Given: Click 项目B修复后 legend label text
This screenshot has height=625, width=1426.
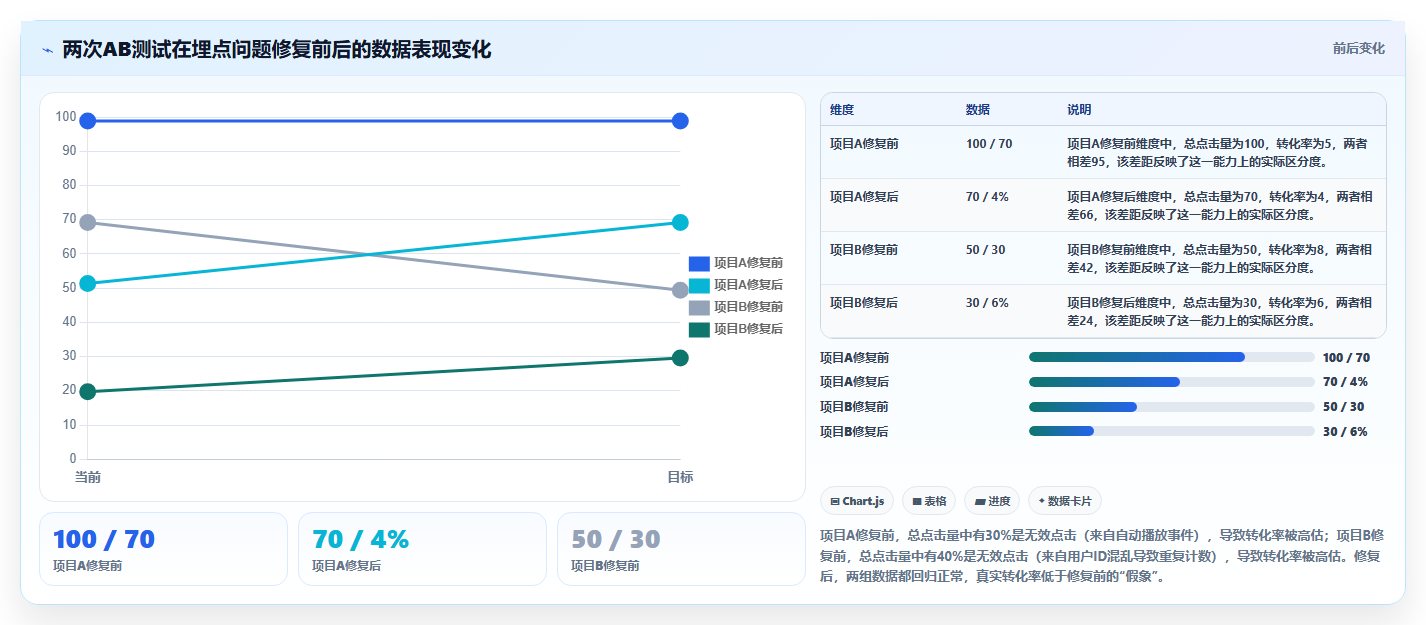Looking at the screenshot, I should coord(748,329).
